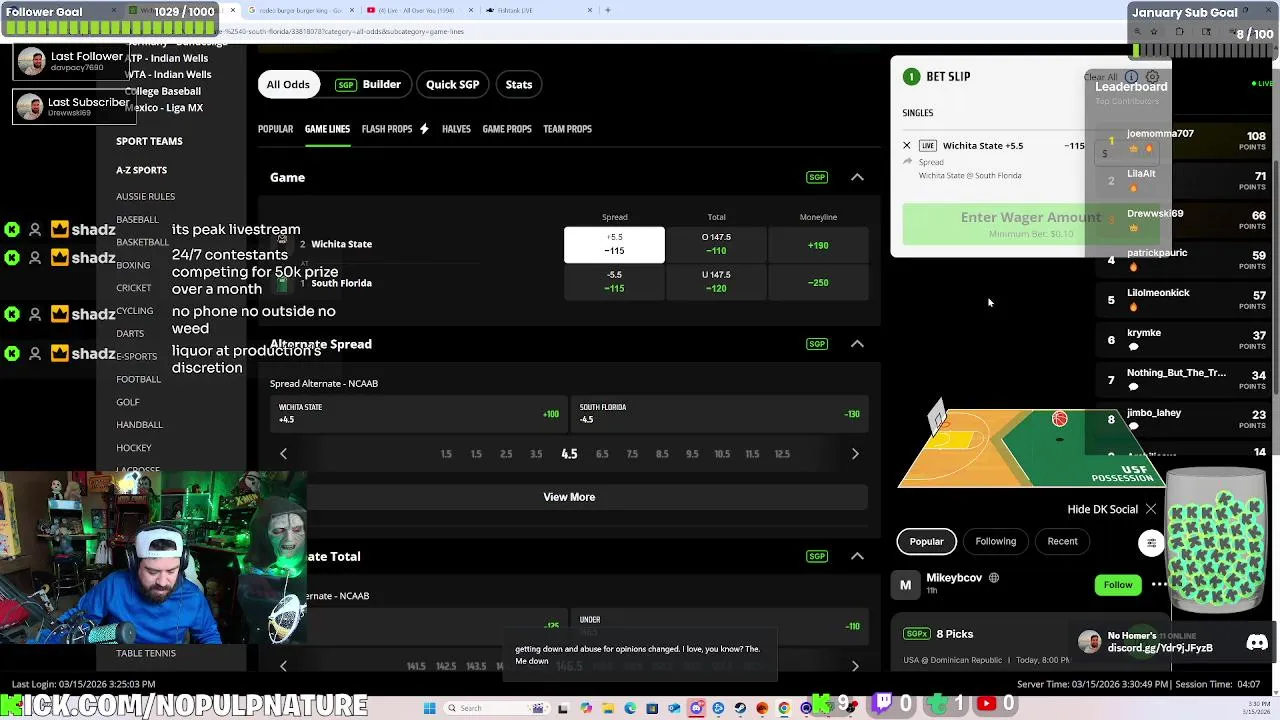Choose 6.5 on the spread slider

[602, 454]
